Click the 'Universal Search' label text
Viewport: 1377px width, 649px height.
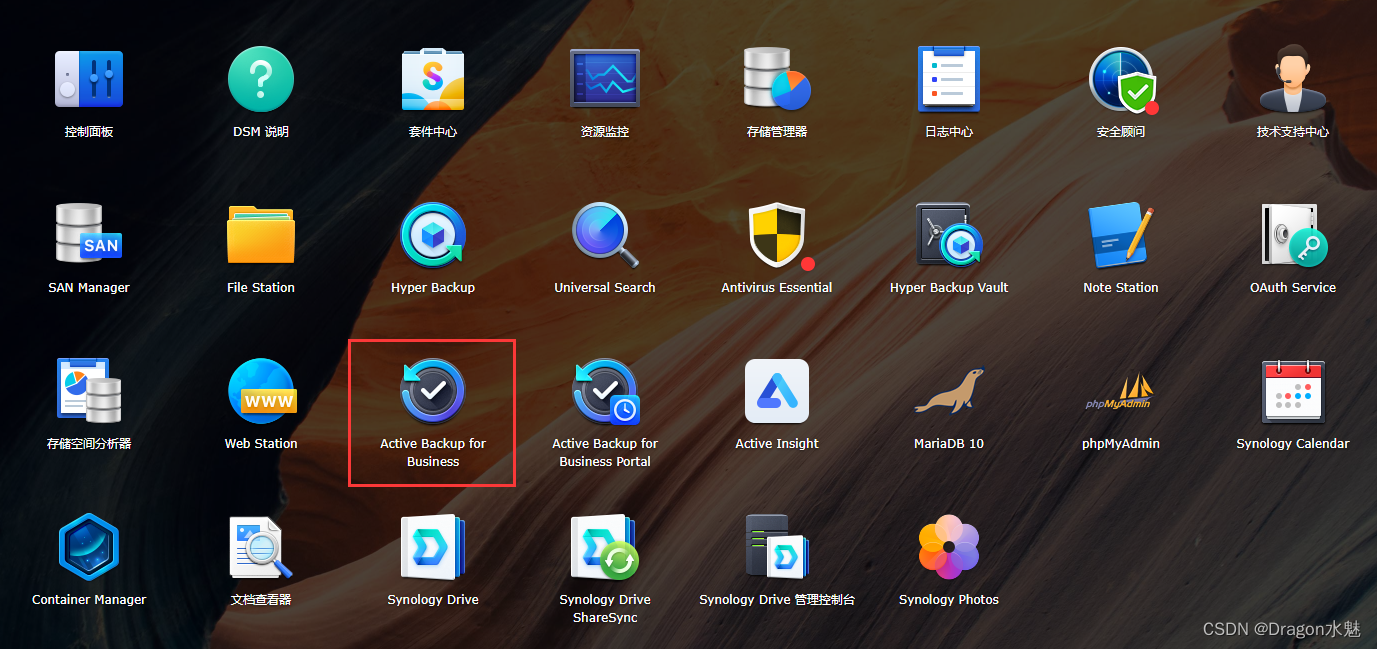605,287
